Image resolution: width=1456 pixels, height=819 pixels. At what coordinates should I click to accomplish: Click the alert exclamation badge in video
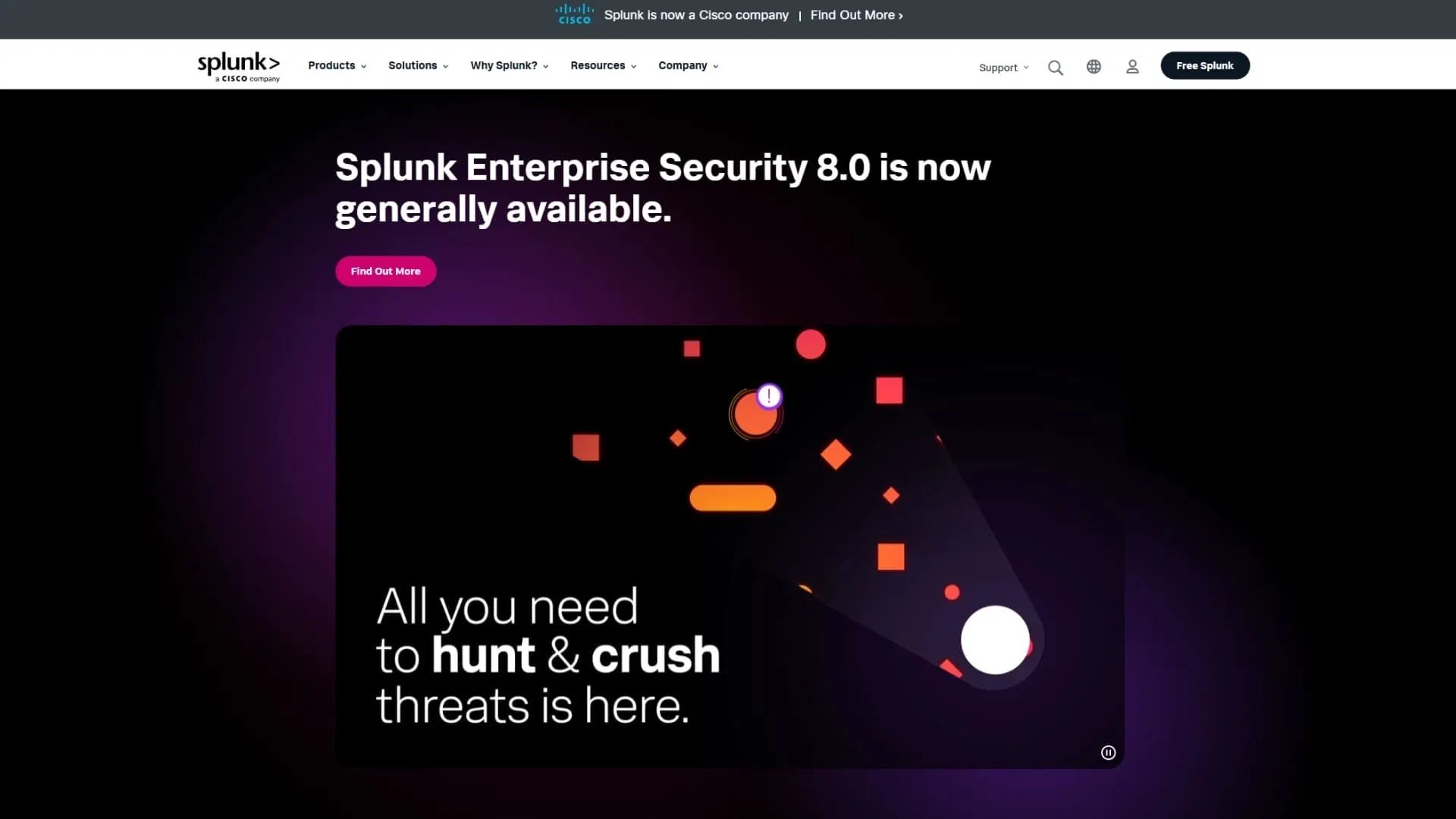(x=769, y=396)
